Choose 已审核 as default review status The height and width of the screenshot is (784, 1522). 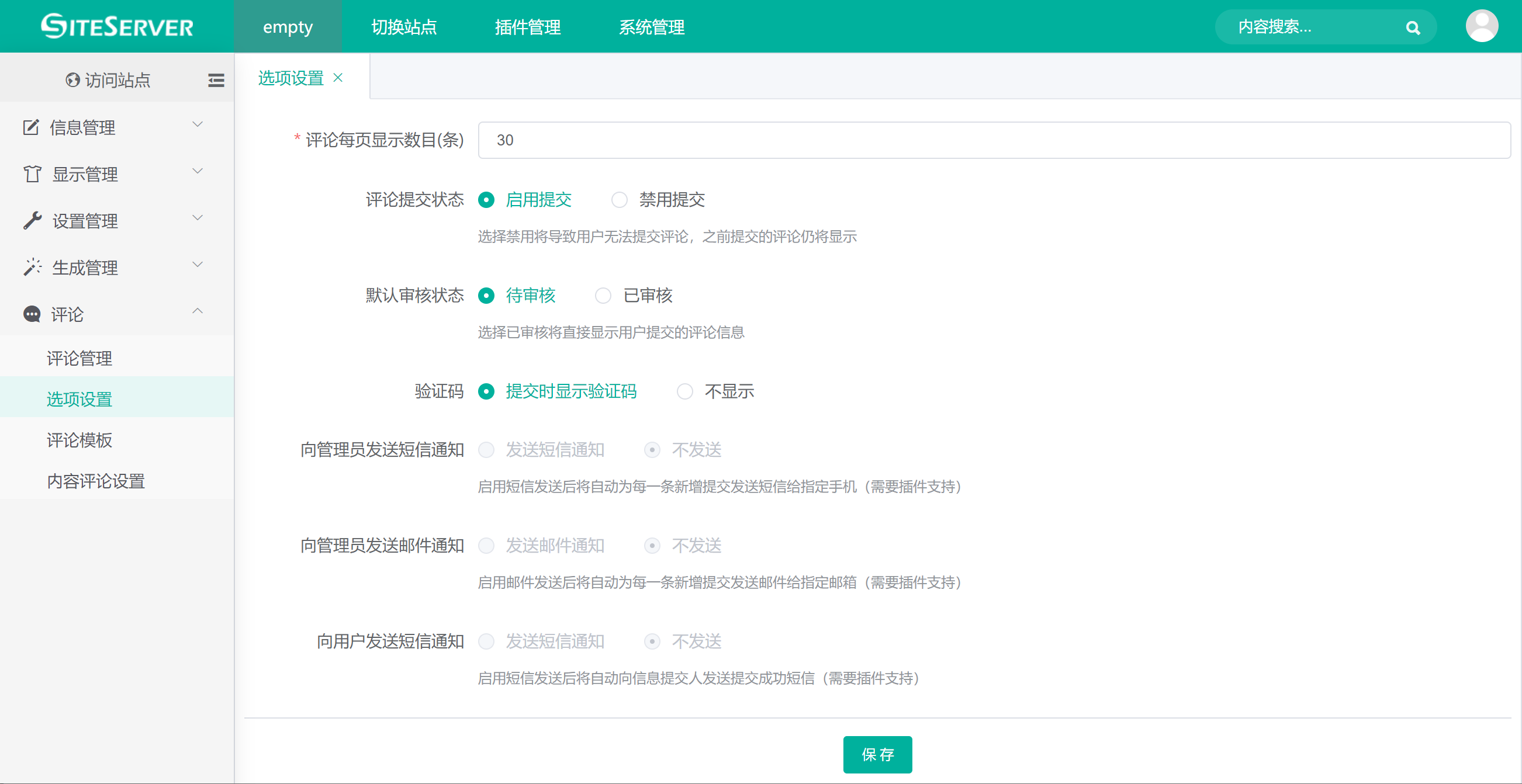(x=603, y=296)
